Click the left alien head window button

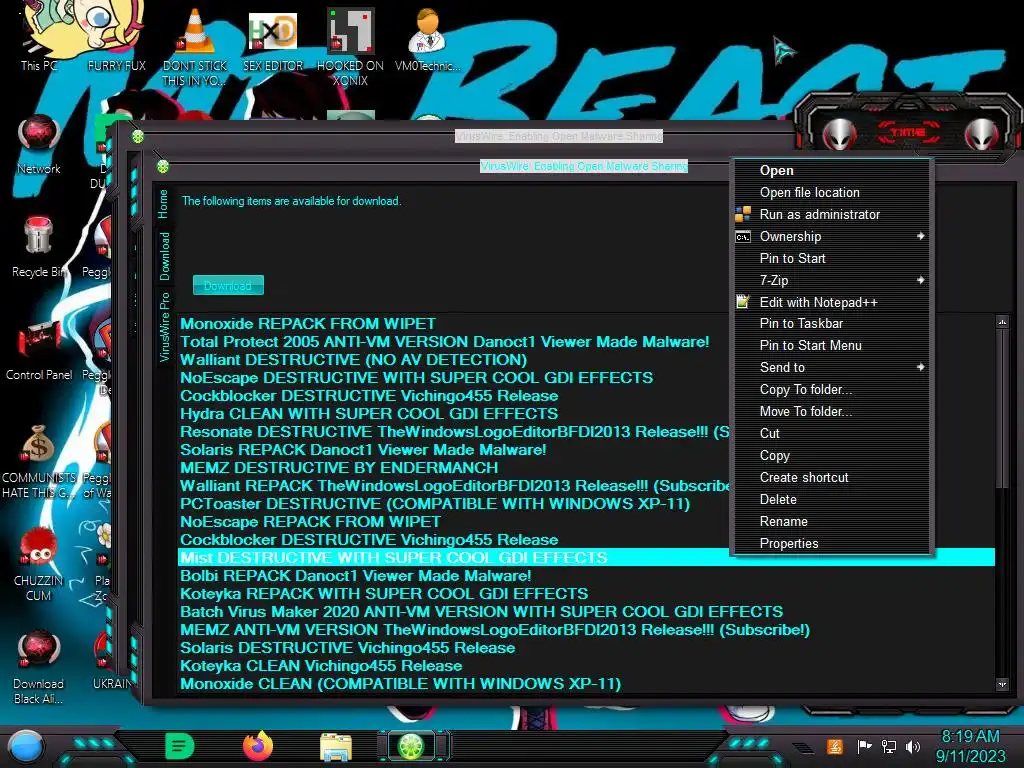839,135
